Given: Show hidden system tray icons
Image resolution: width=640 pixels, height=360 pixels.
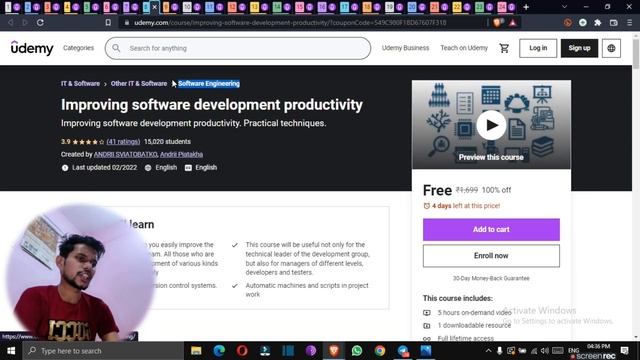Looking at the screenshot, I should click(489, 351).
